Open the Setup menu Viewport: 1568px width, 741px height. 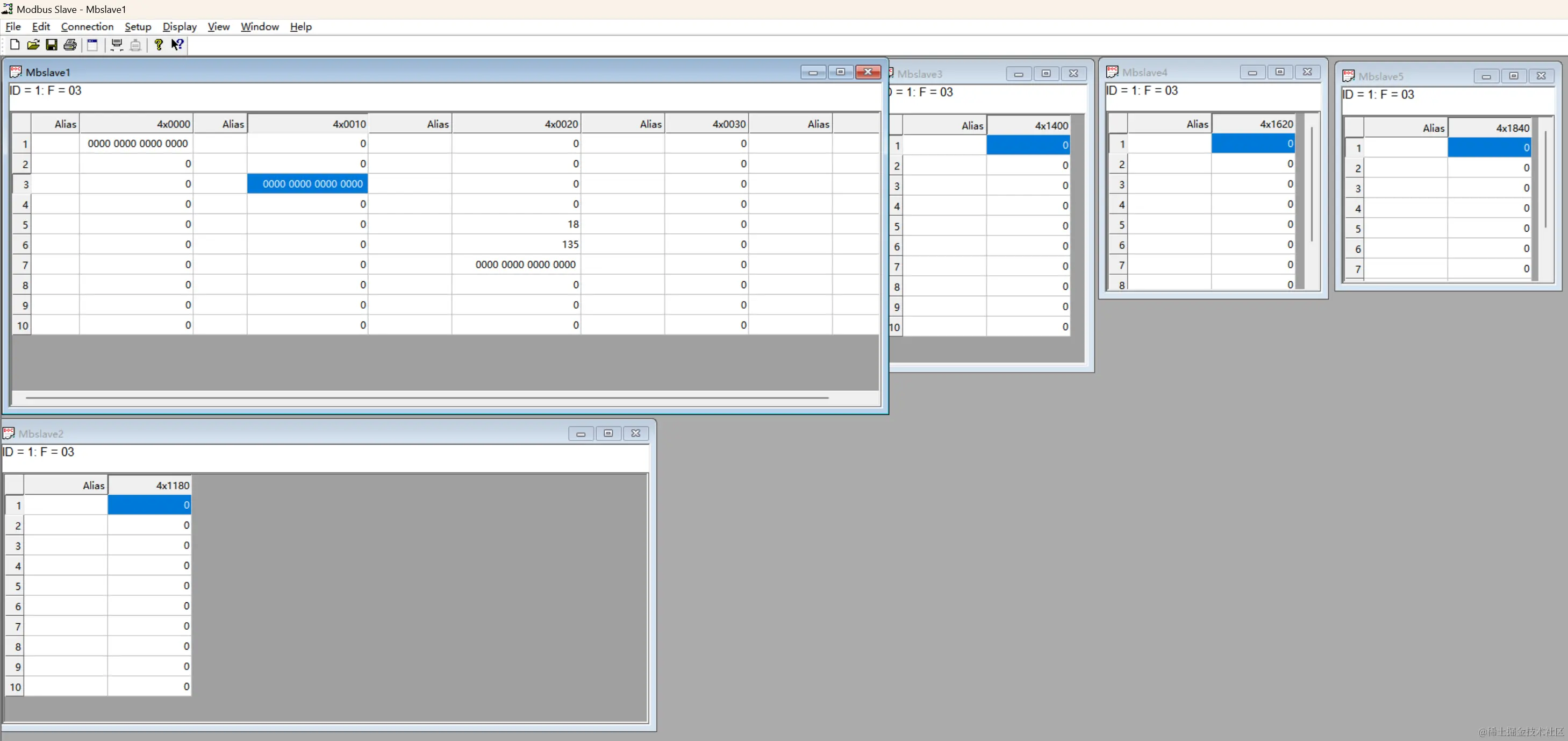tap(138, 27)
